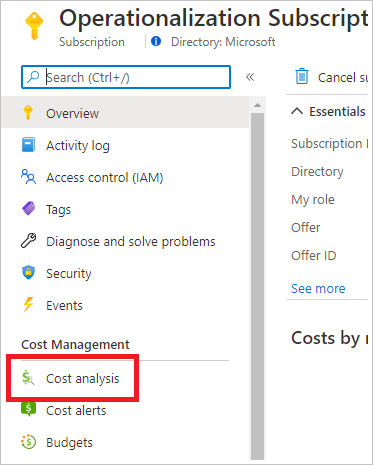Click the Budgets dollar circle icon
Image resolution: width=373 pixels, height=465 pixels.
tap(28, 442)
